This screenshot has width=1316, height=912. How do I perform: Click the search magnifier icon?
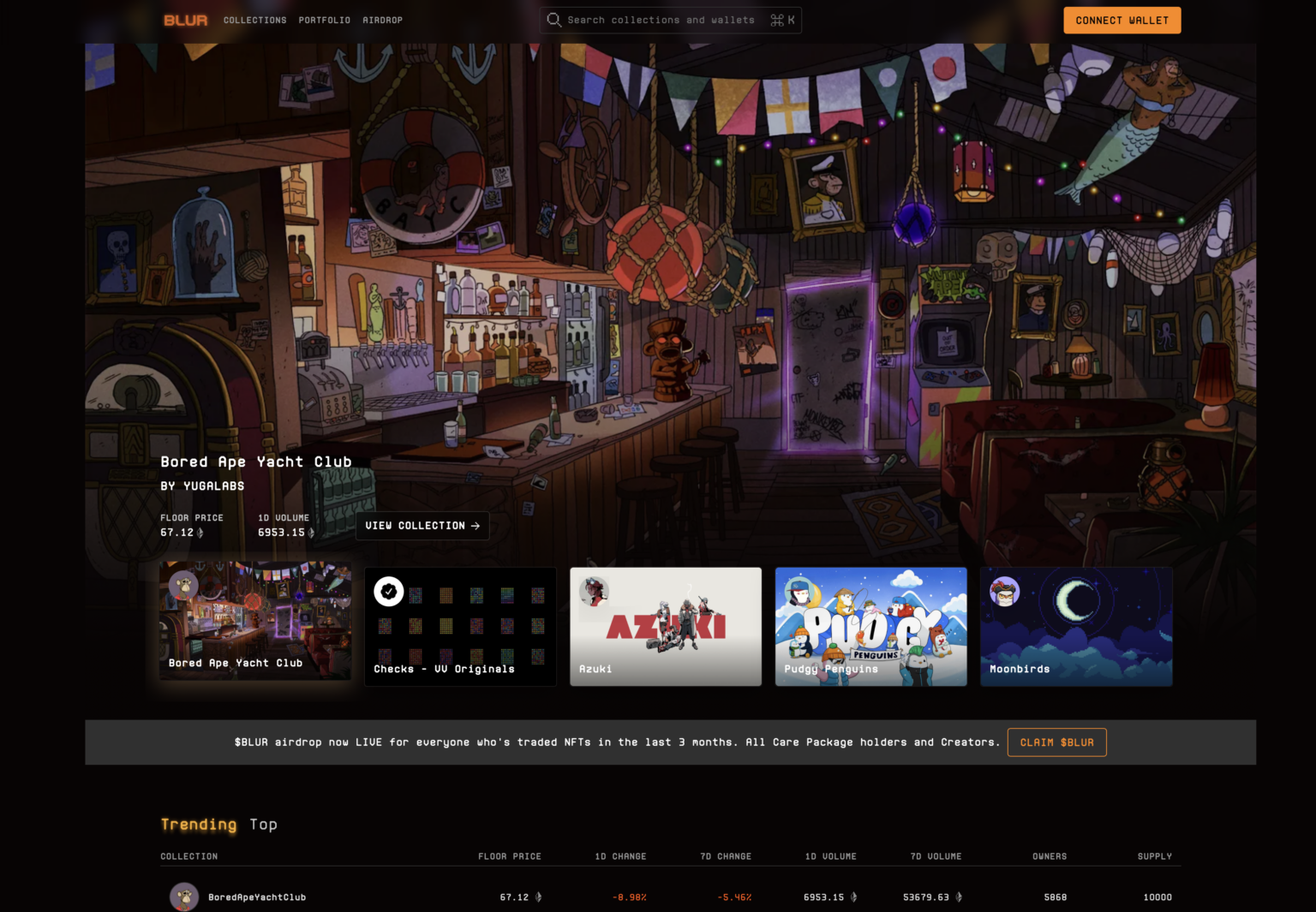(554, 20)
